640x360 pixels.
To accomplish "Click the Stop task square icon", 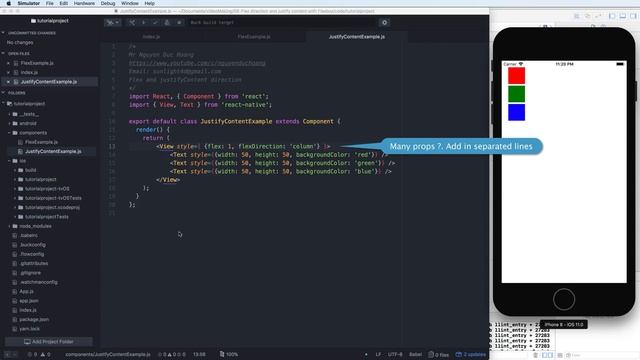I will click(179, 22).
